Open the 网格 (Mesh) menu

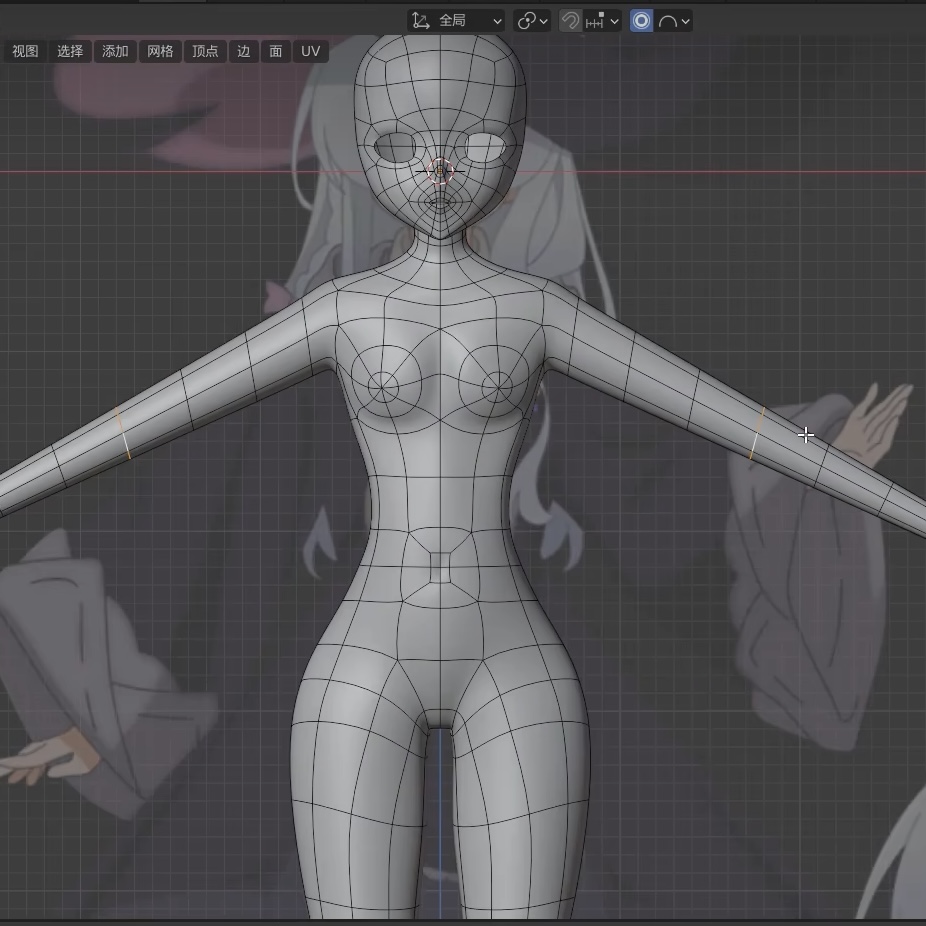click(160, 51)
